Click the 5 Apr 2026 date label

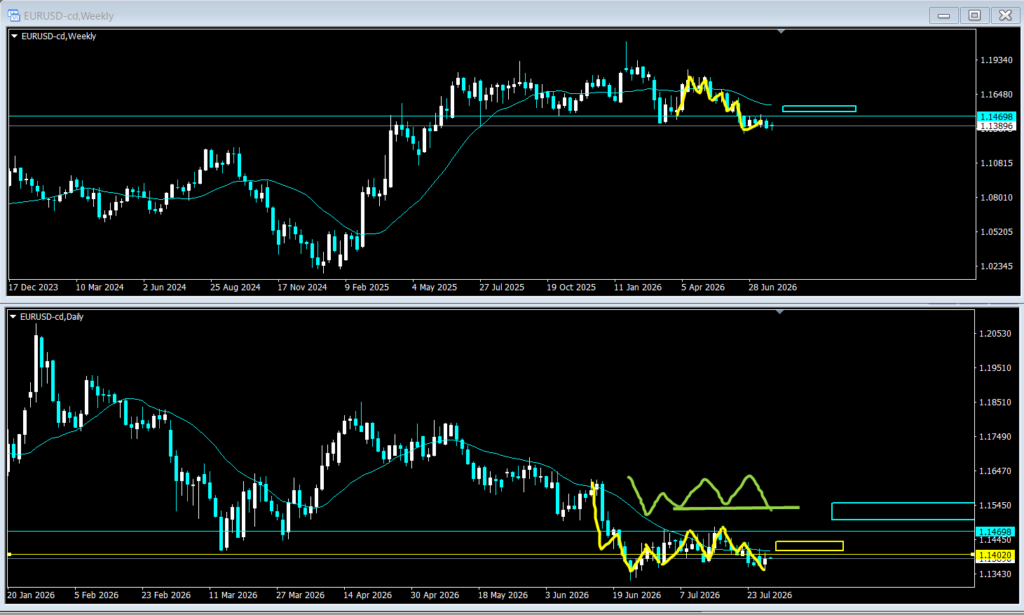coord(703,287)
